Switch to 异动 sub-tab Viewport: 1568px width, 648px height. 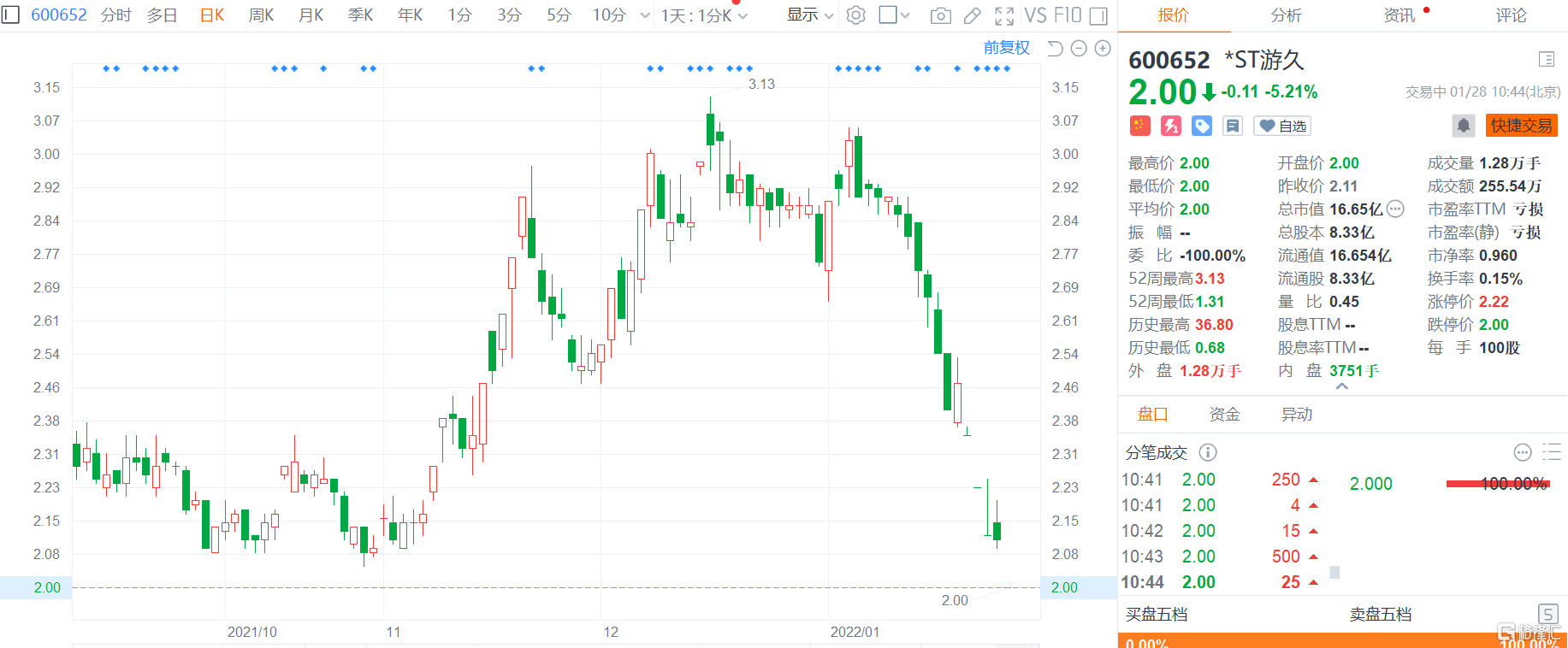pos(1296,415)
